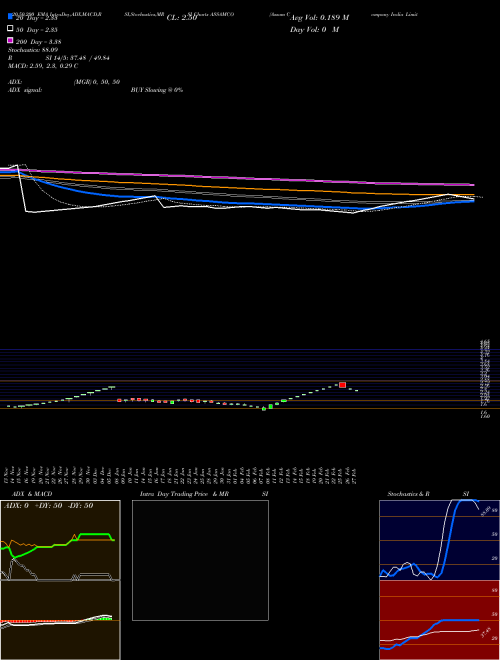Click the SI 14/3: 37.48 / 49.84 reading
Image resolution: width=500 pixels, height=660 pixels.
coord(78,58)
